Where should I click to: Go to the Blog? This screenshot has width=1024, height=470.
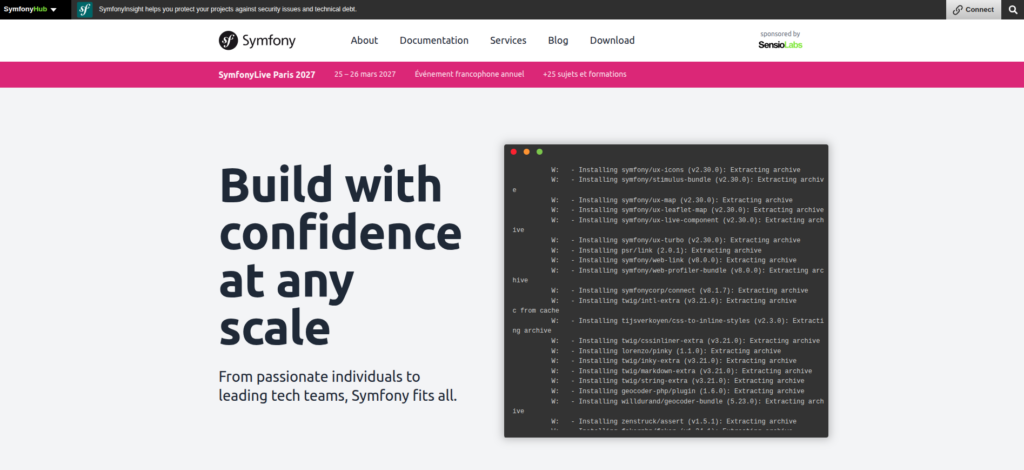point(558,40)
